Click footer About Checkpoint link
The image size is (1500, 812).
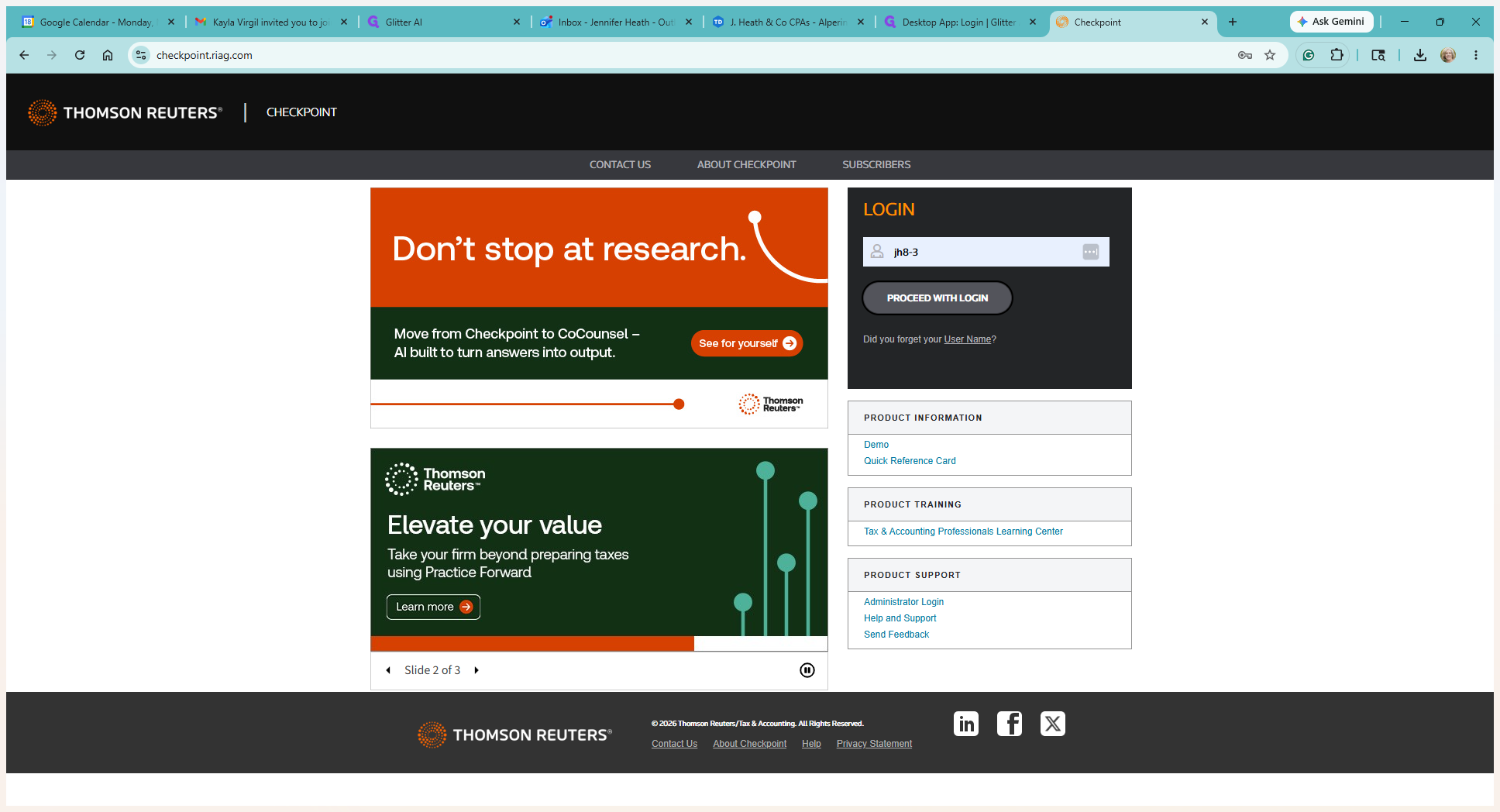(749, 744)
